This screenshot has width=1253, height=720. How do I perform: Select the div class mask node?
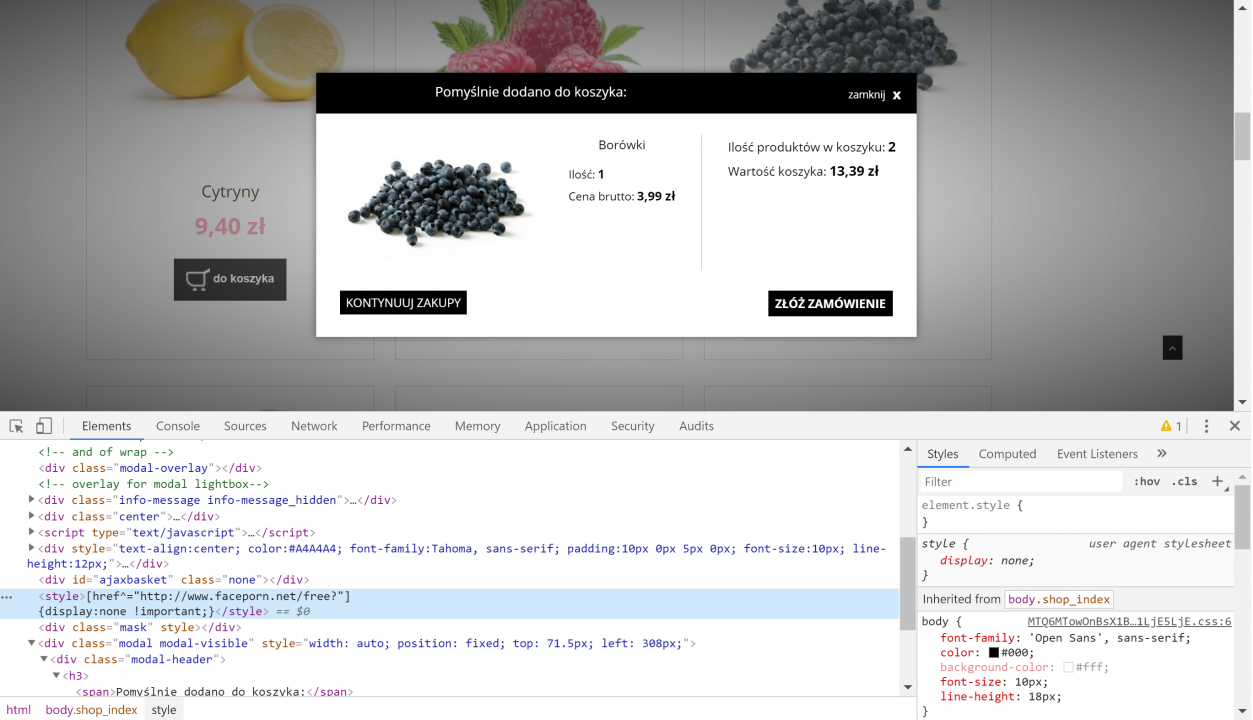140,628
